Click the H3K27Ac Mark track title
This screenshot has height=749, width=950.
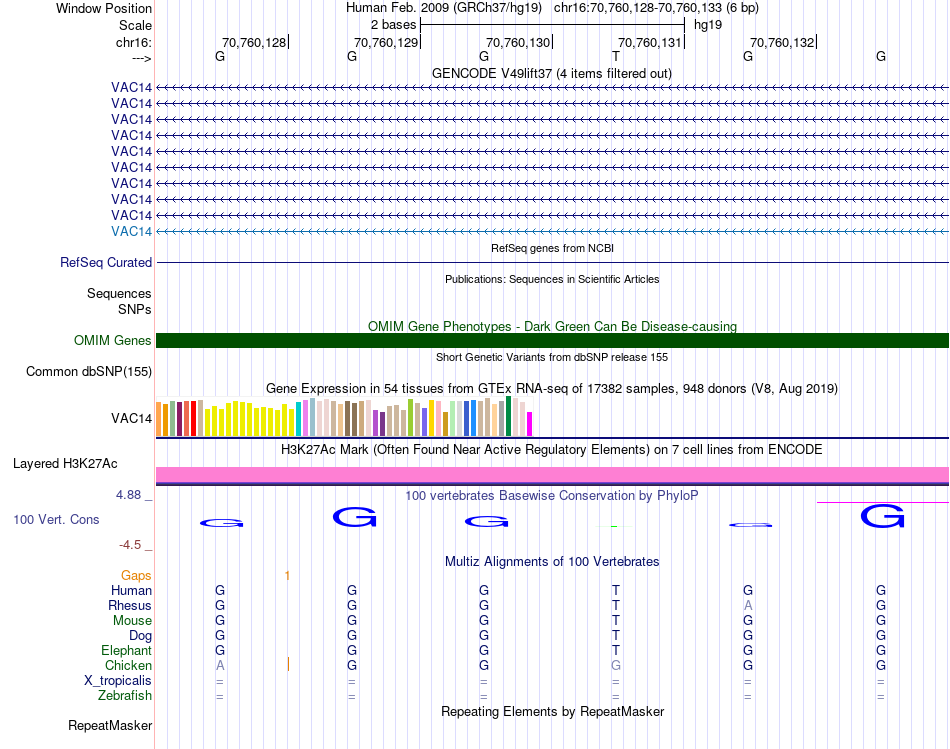tap(551, 450)
